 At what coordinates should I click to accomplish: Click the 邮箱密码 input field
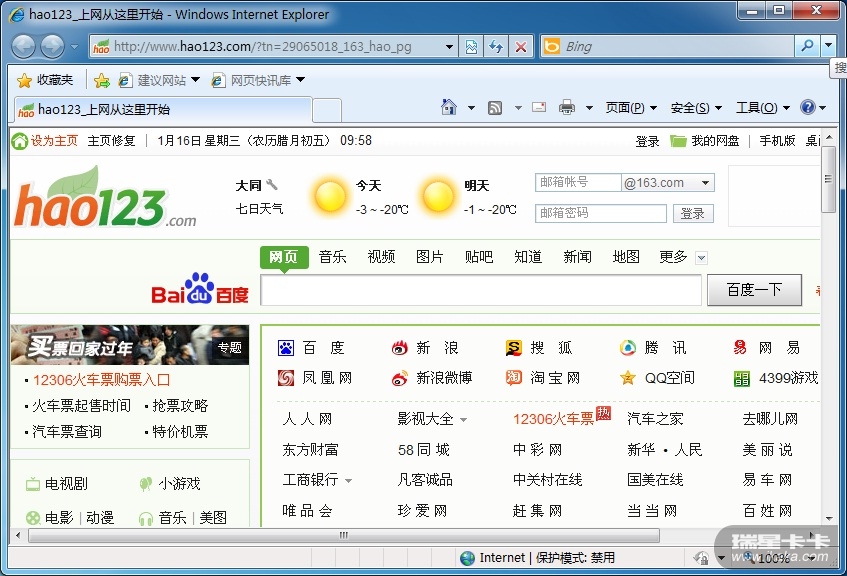[x=601, y=213]
